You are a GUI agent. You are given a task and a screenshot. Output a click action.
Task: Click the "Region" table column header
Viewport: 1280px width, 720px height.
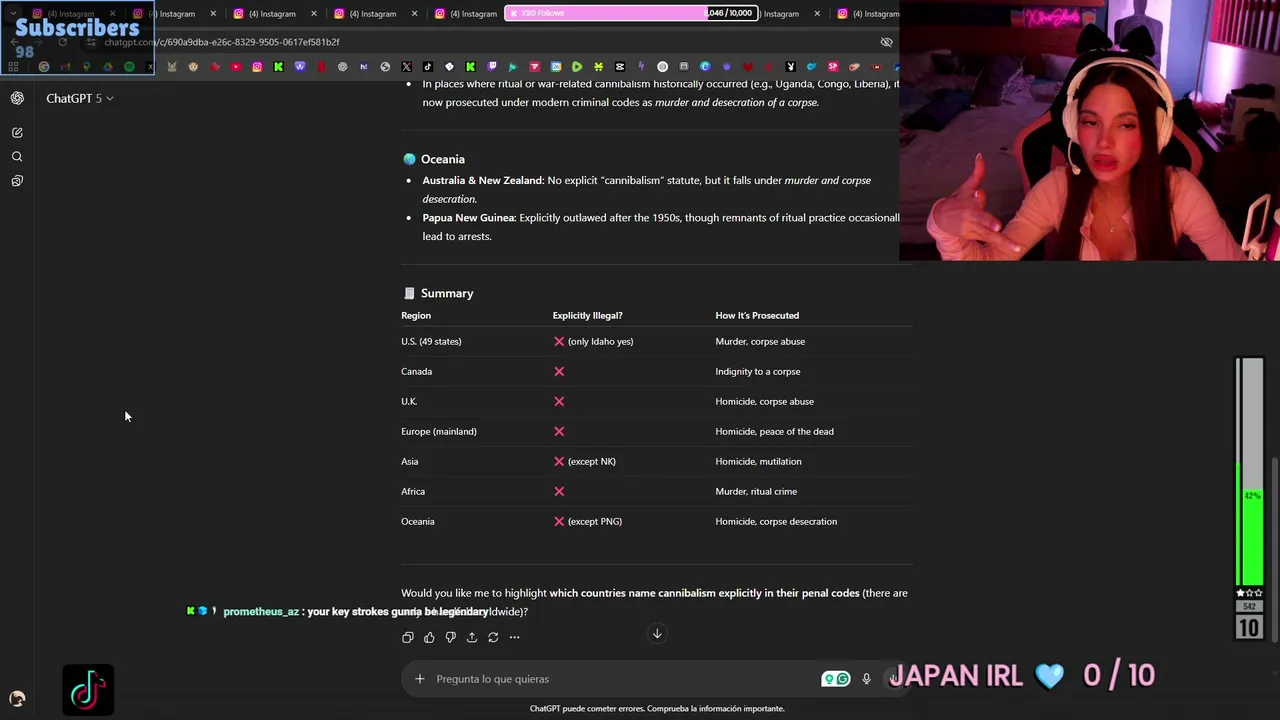pos(416,315)
